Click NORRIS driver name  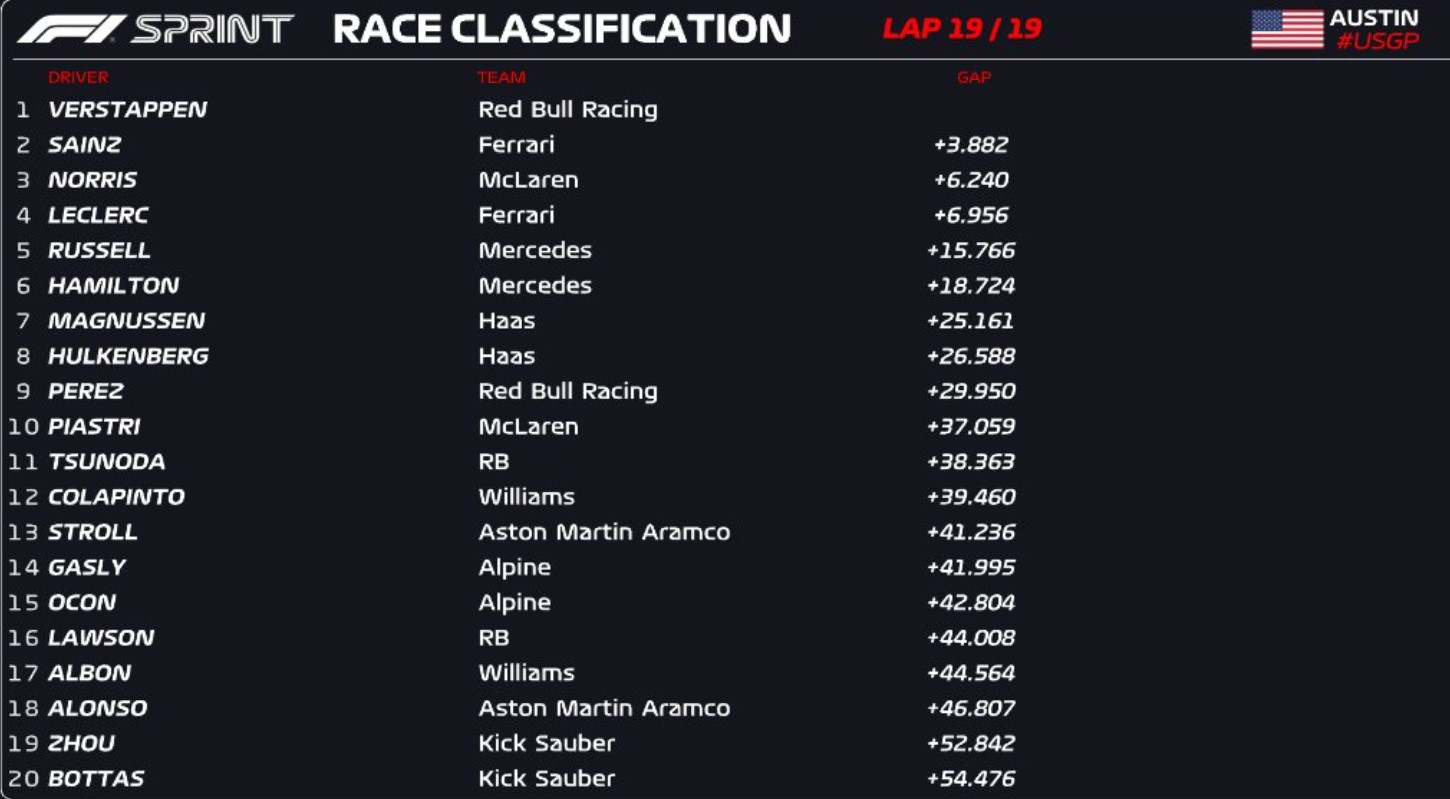[x=93, y=180]
